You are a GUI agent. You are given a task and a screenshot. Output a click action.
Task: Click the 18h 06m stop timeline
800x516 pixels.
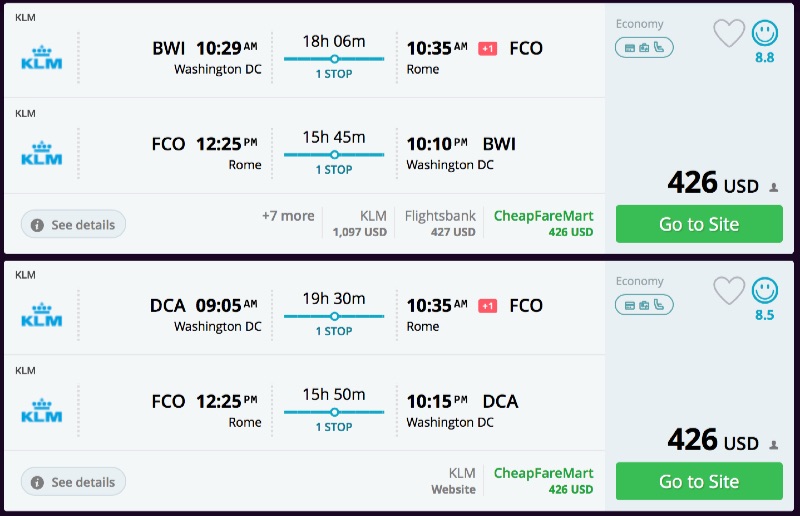pos(334,59)
